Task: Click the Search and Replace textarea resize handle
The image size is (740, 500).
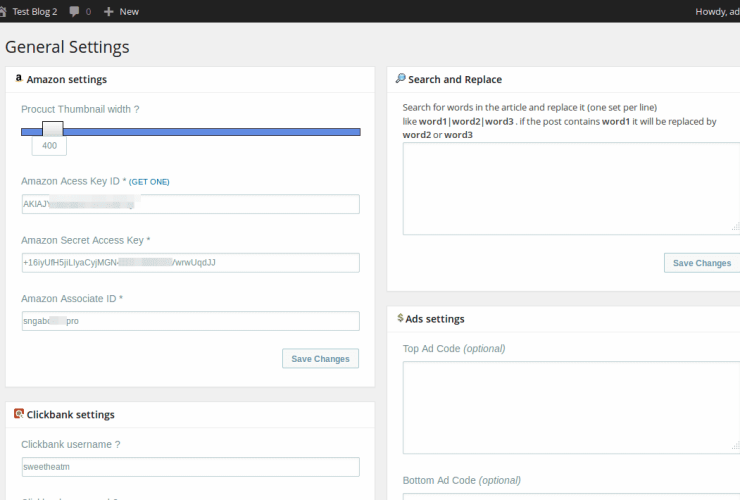Action: click(735, 229)
